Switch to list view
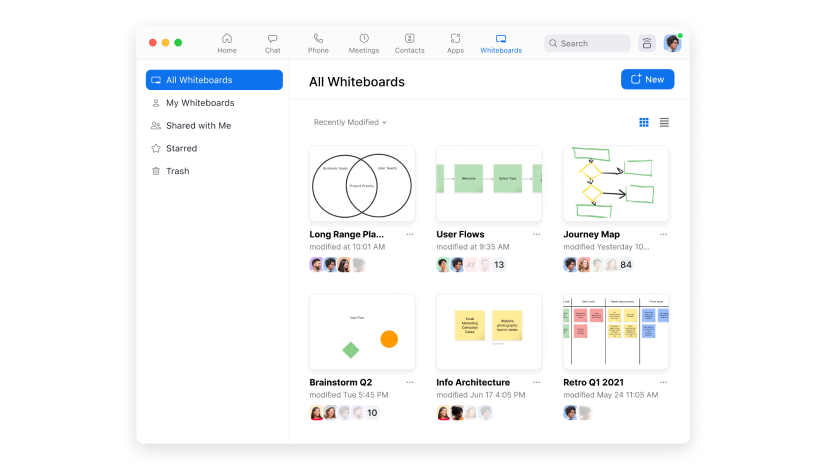Screen dimensions: 826x466 (664, 122)
